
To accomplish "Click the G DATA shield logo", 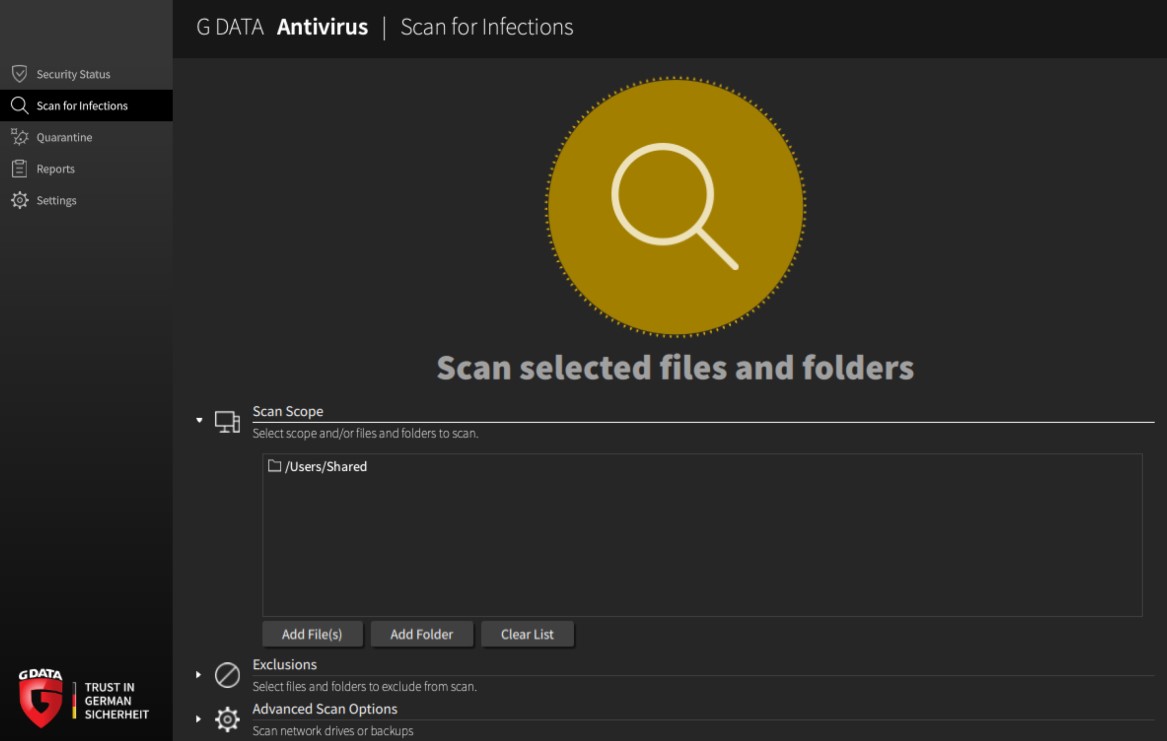I will click(x=40, y=698).
